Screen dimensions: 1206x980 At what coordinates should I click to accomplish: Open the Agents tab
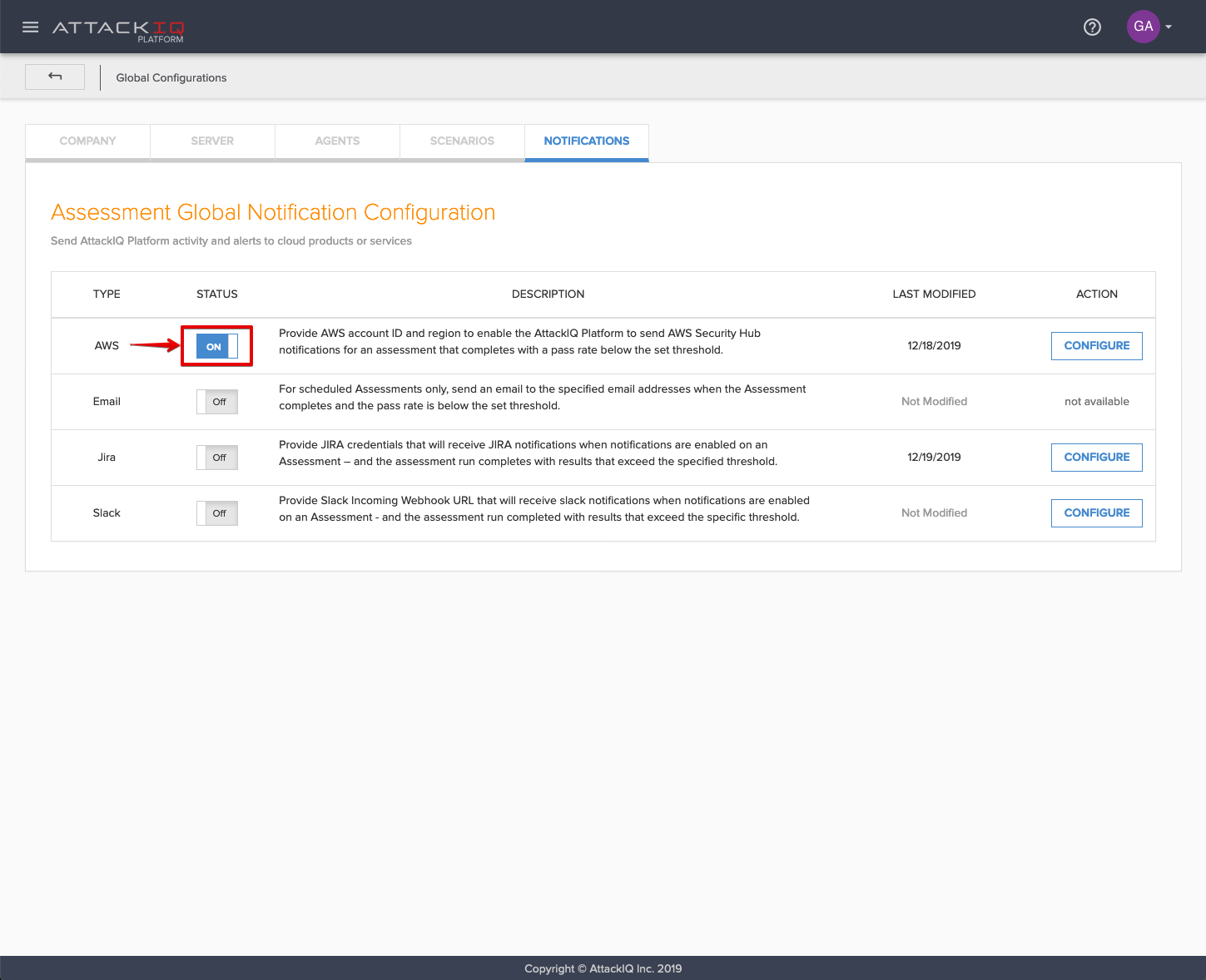(x=337, y=141)
